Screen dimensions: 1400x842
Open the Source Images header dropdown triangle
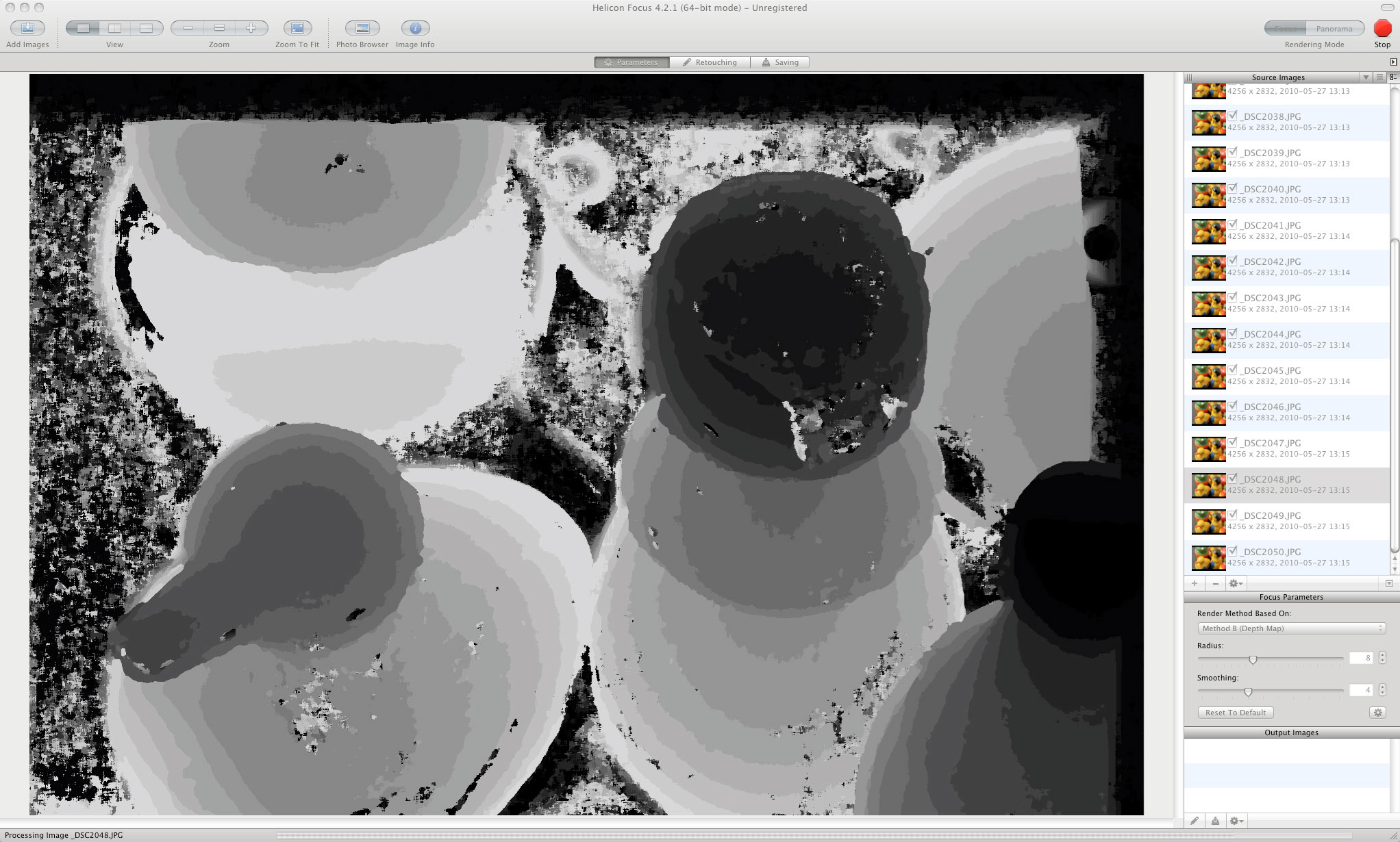pos(1366,77)
